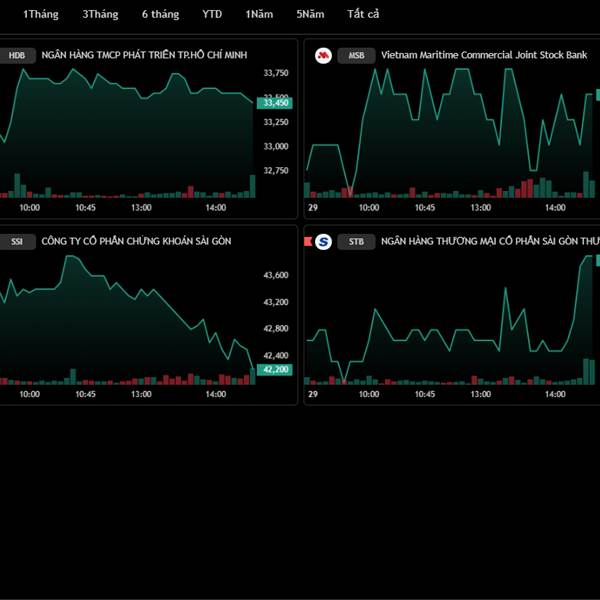Click the MSB bank logo icon
This screenshot has width=600, height=600.
[x=323, y=55]
